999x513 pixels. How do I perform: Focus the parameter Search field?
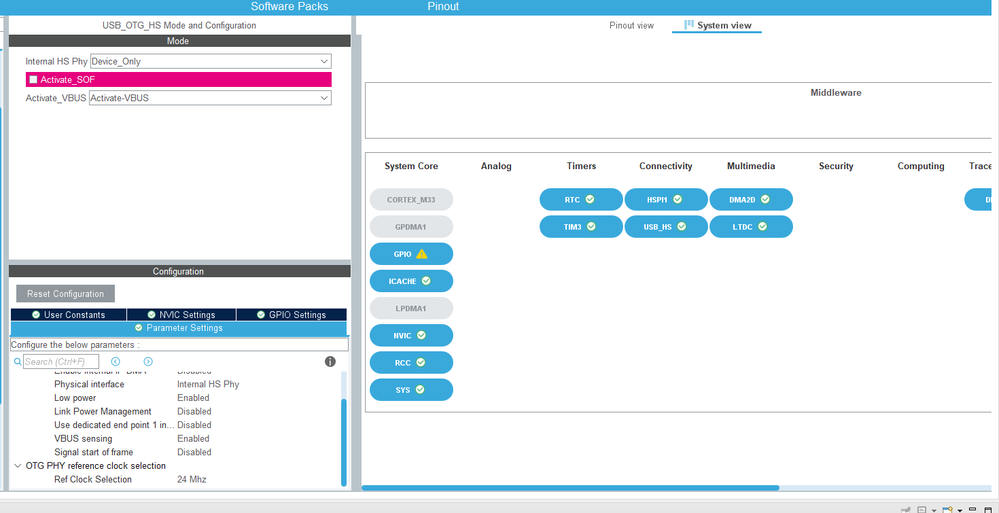[61, 362]
